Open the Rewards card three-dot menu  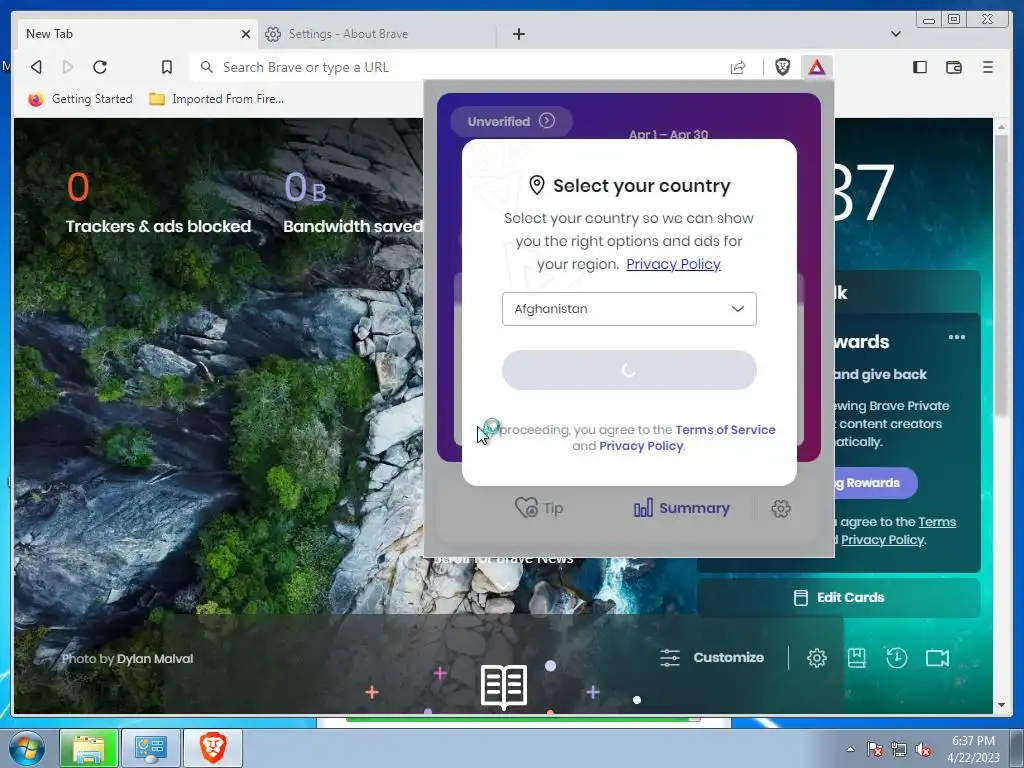tap(957, 337)
